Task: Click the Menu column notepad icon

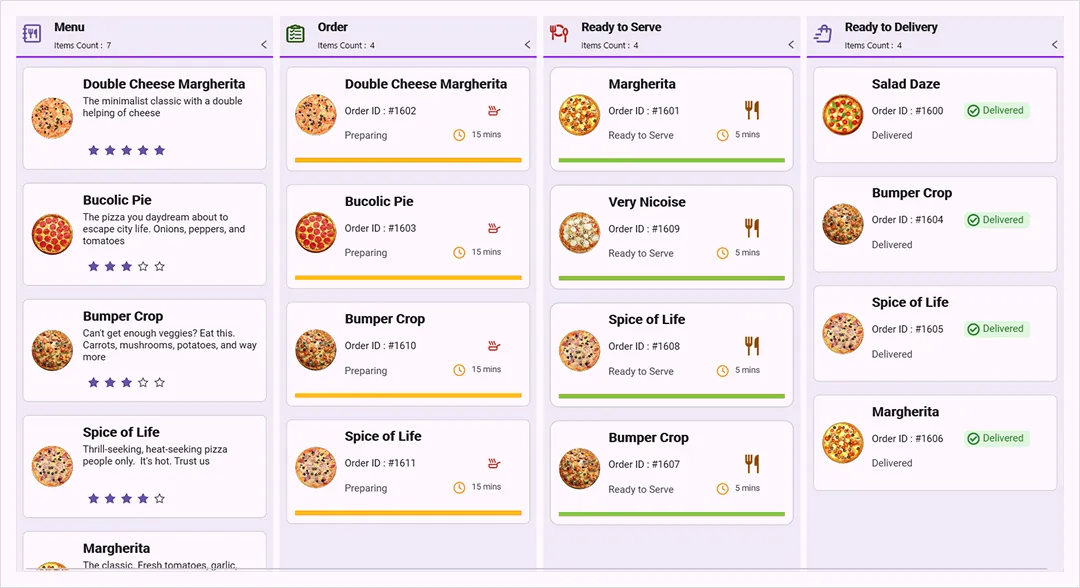Action: coord(33,33)
